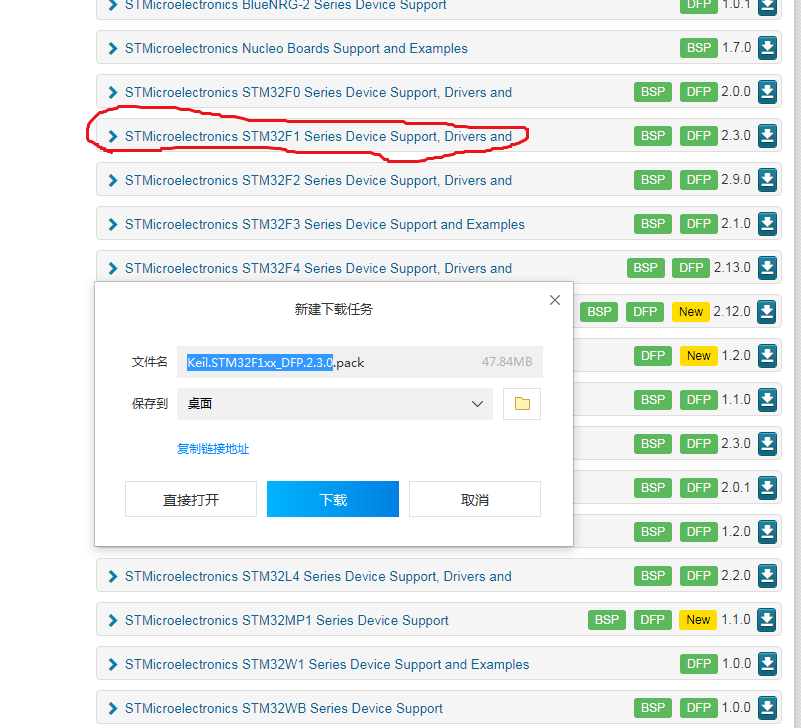Download the pack version 2.12.0
801x728 pixels.
click(x=767, y=311)
